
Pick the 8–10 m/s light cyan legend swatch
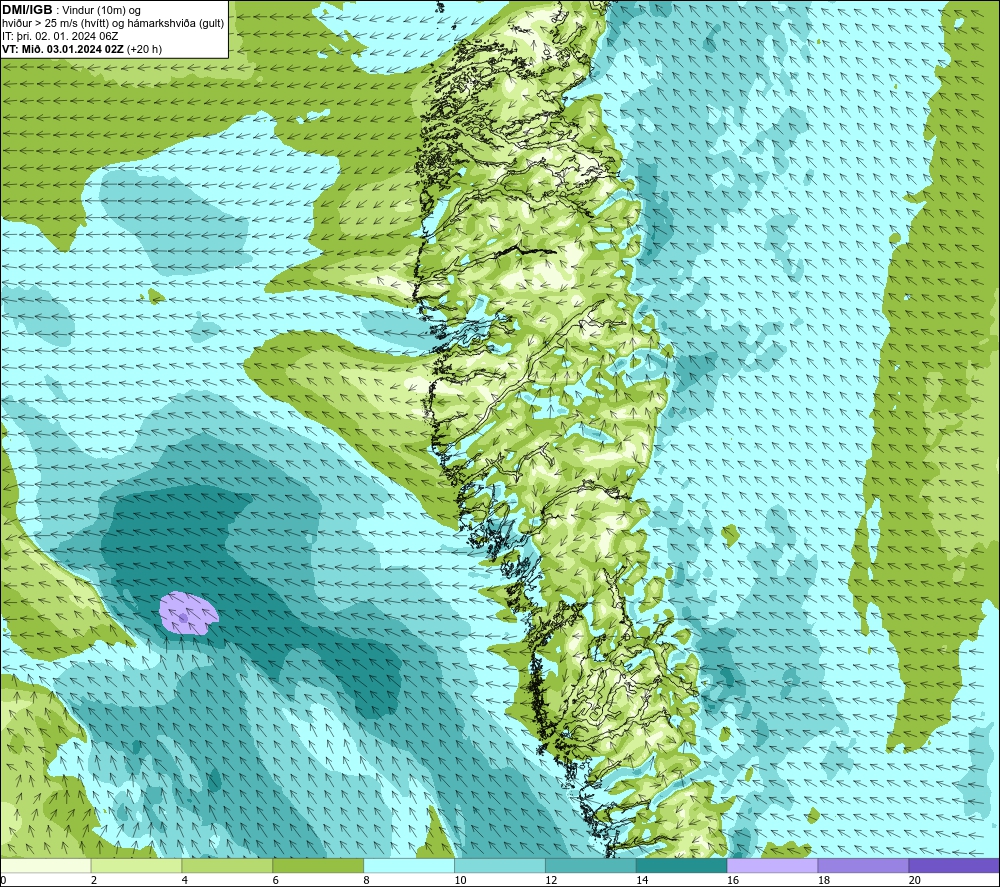(x=409, y=865)
